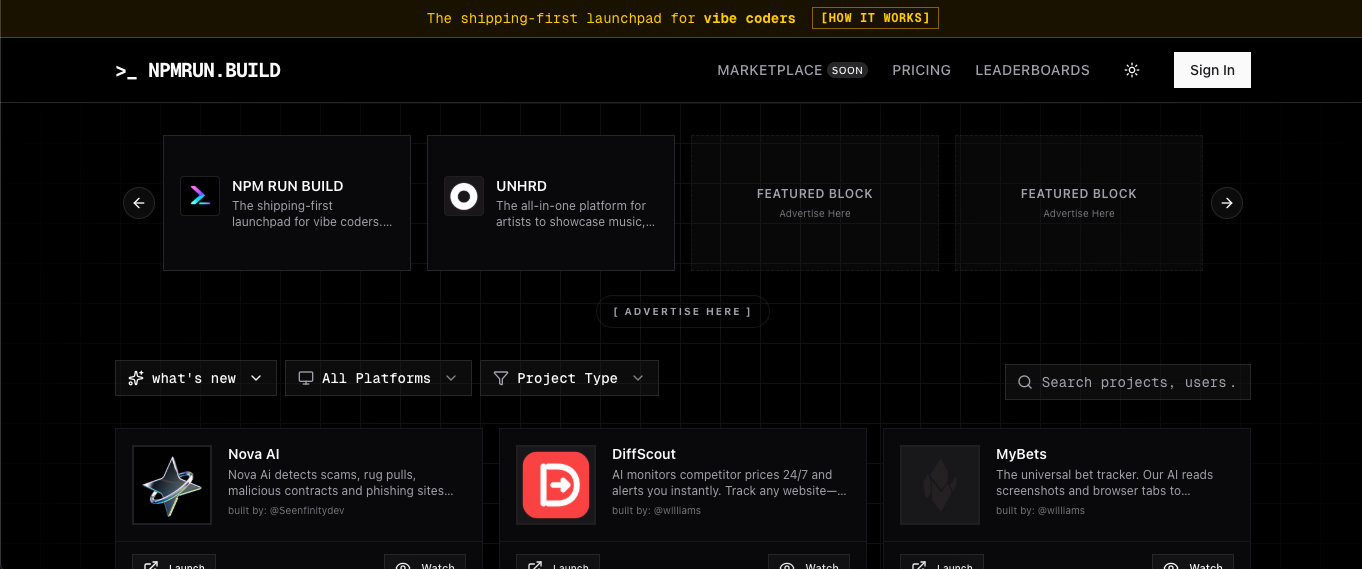Screen dimensions: 1362x569
Task: Go to the Pricing page
Action: pos(921,70)
